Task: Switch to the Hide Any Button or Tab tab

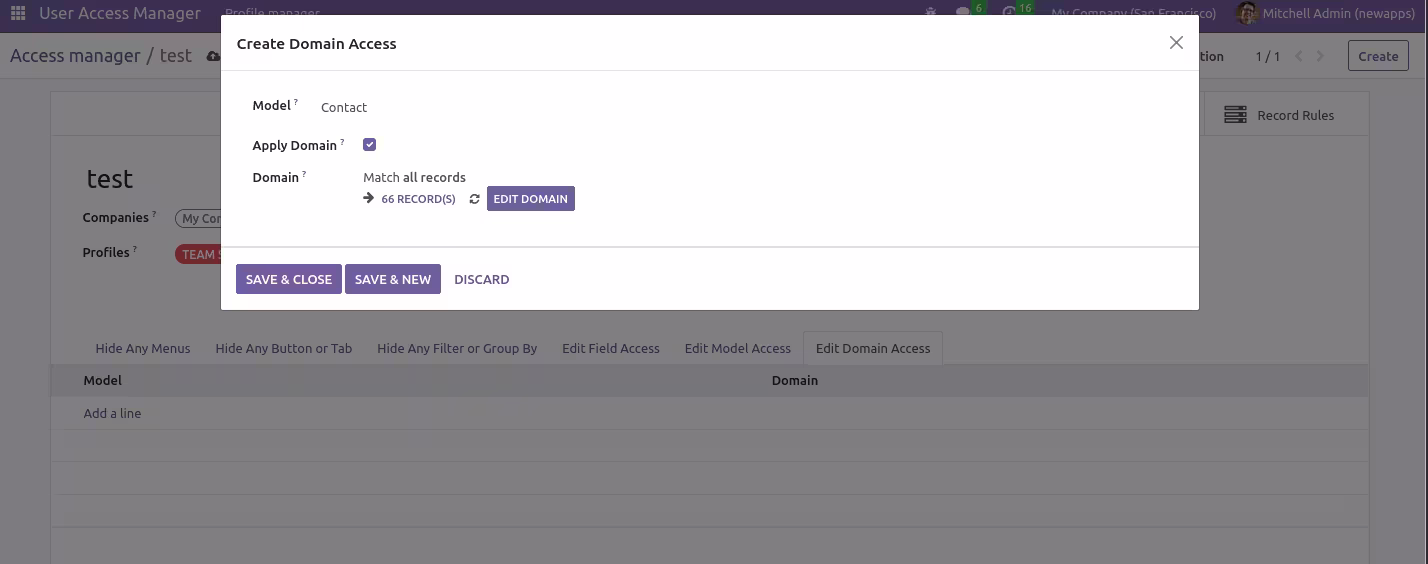Action: pos(284,348)
